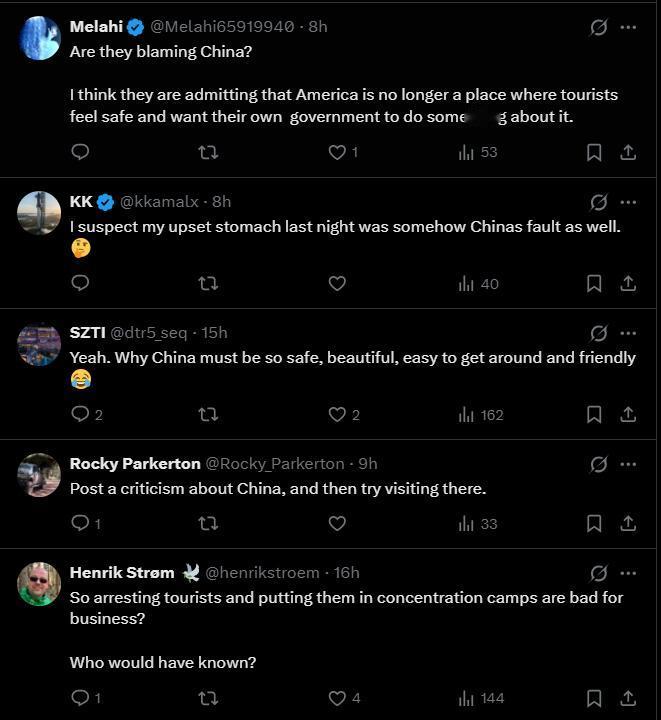The width and height of the screenshot is (661, 720).
Task: Like Melahi's tweet about China
Action: coord(338,152)
